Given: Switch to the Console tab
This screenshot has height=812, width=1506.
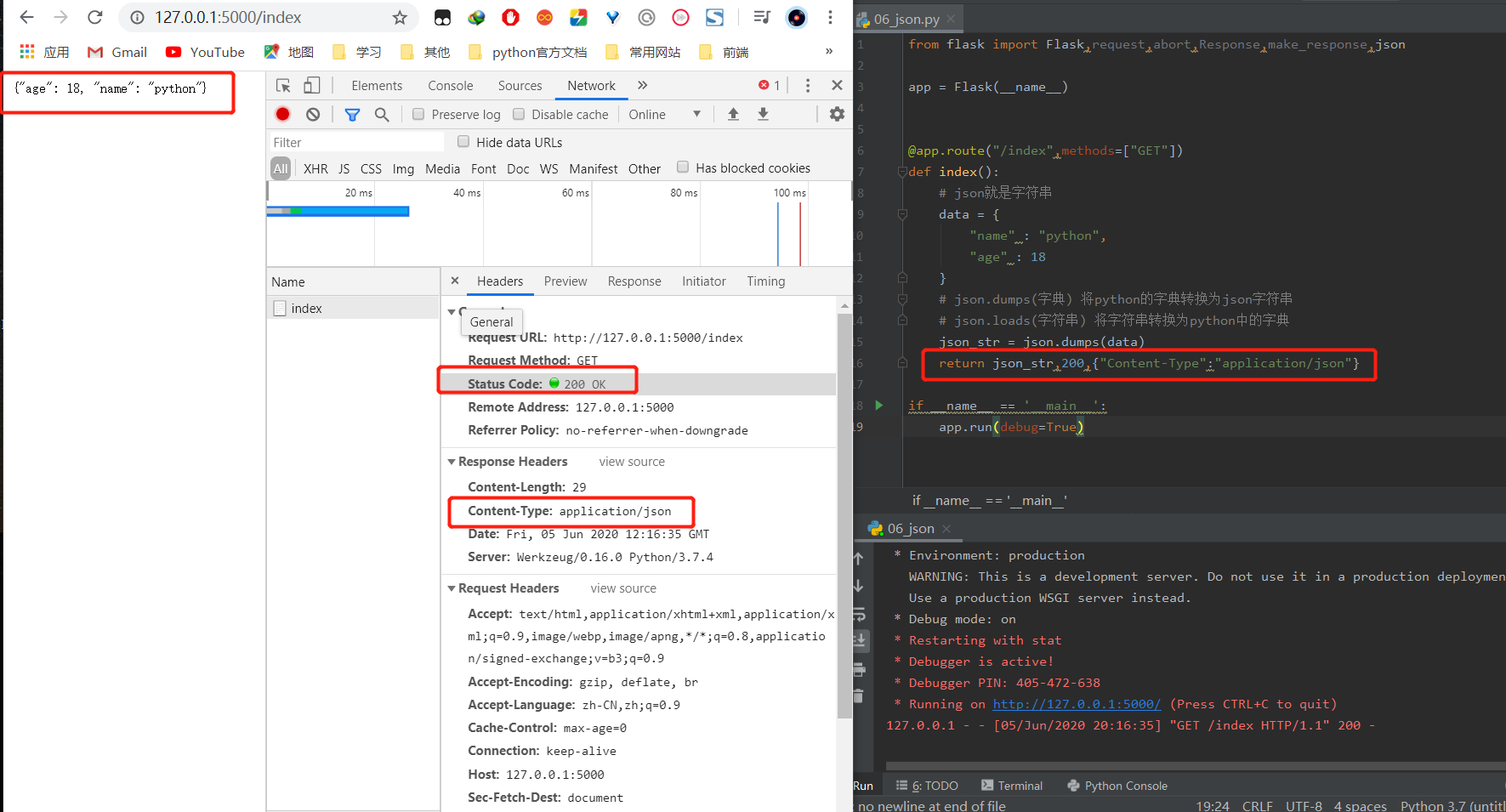Looking at the screenshot, I should pyautogui.click(x=451, y=85).
